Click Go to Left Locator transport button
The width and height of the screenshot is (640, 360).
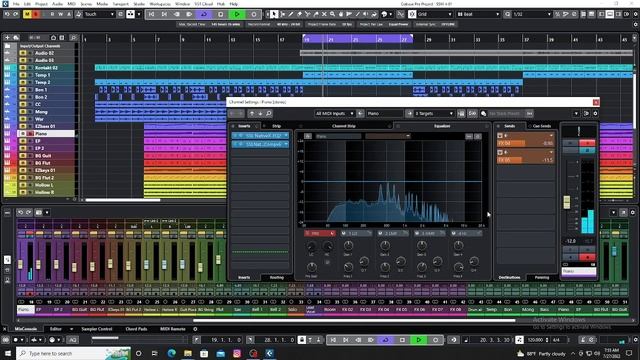151,14
